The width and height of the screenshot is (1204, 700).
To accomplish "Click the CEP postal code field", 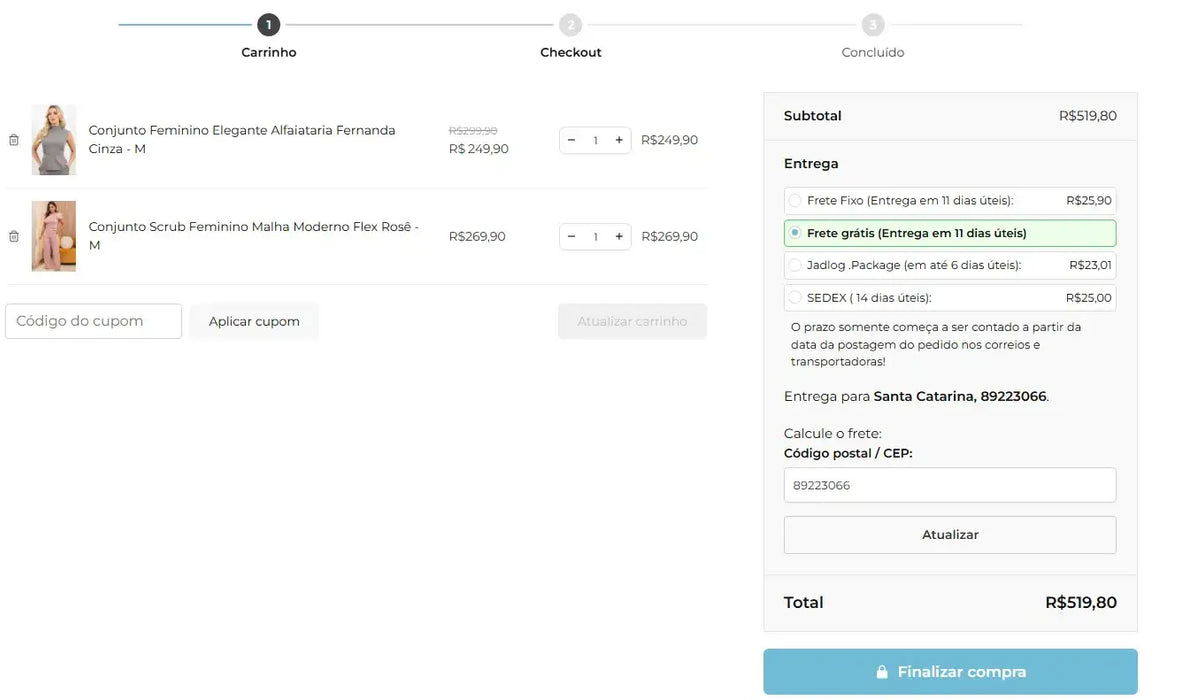I will coord(949,485).
